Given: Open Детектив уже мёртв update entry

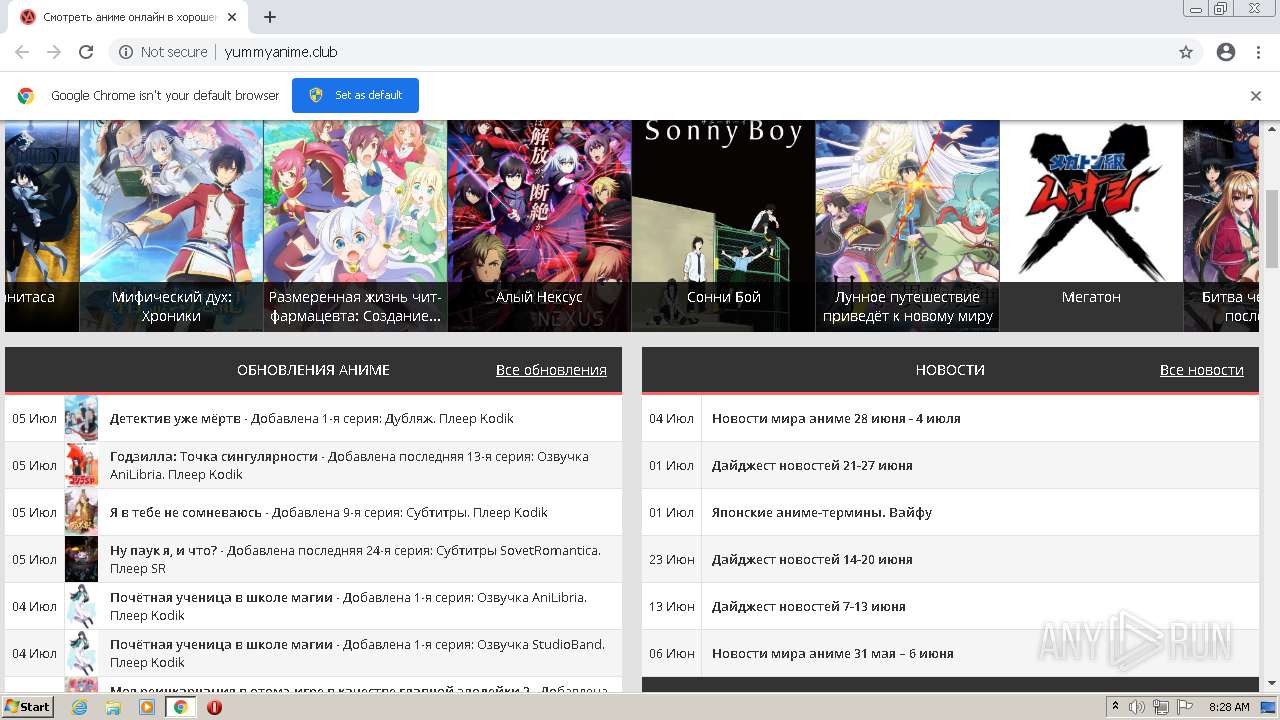Looking at the screenshot, I should (312, 418).
